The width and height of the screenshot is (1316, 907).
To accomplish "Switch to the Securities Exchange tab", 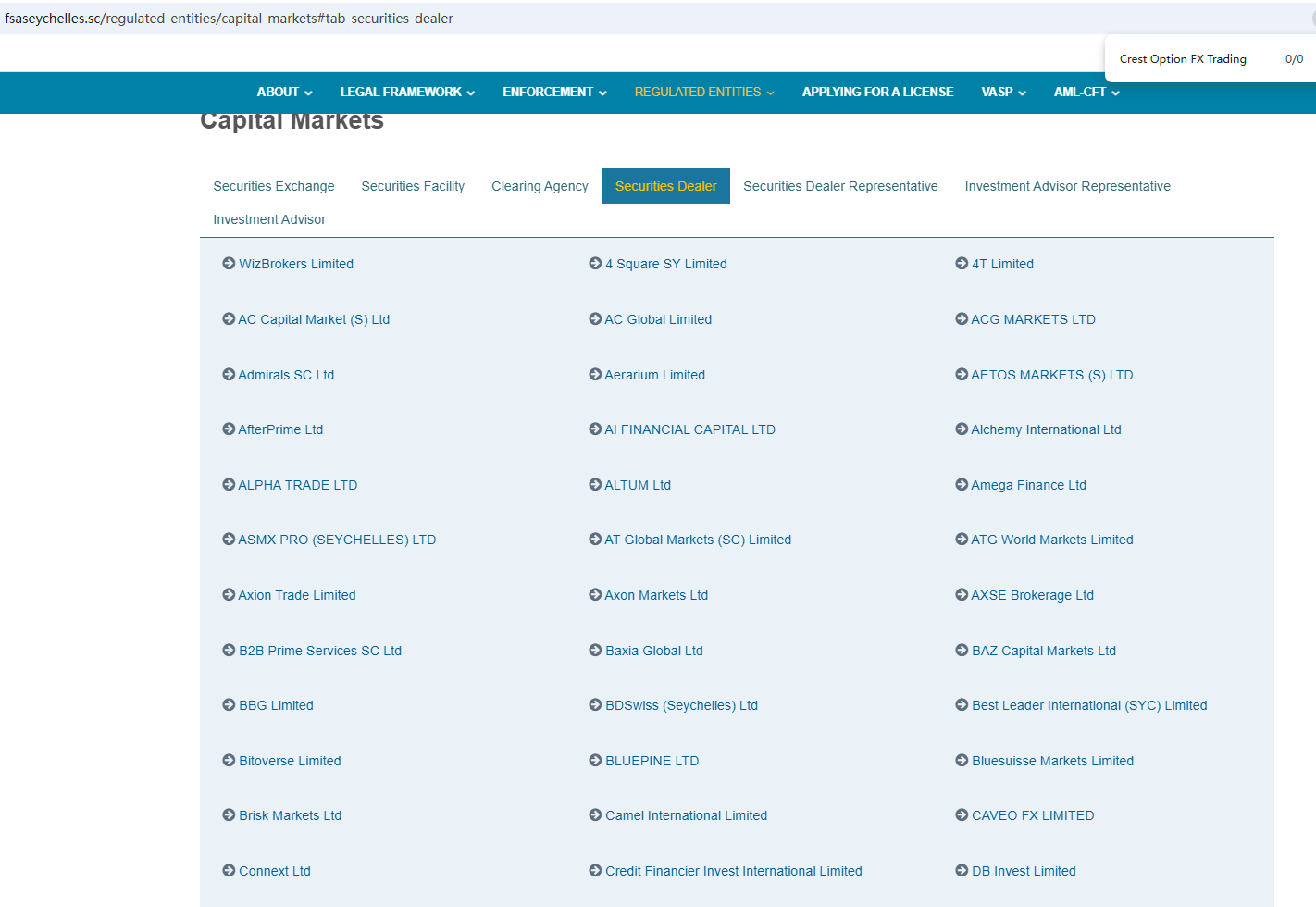I will pos(274,186).
